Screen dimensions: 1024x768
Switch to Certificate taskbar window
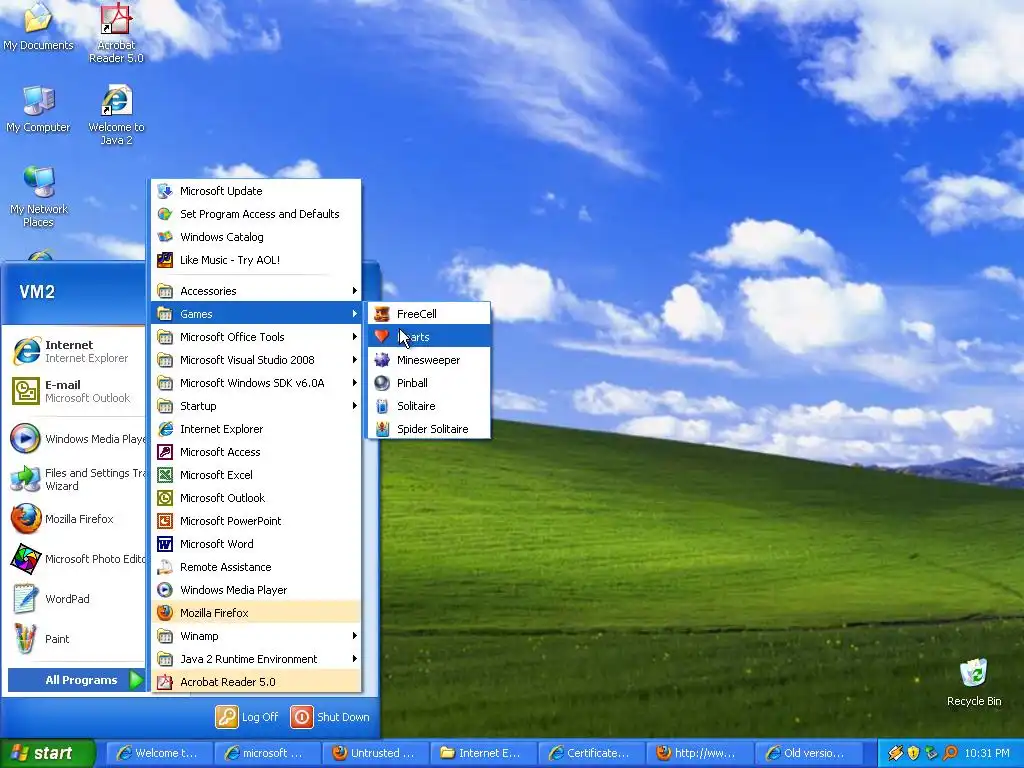click(592, 754)
